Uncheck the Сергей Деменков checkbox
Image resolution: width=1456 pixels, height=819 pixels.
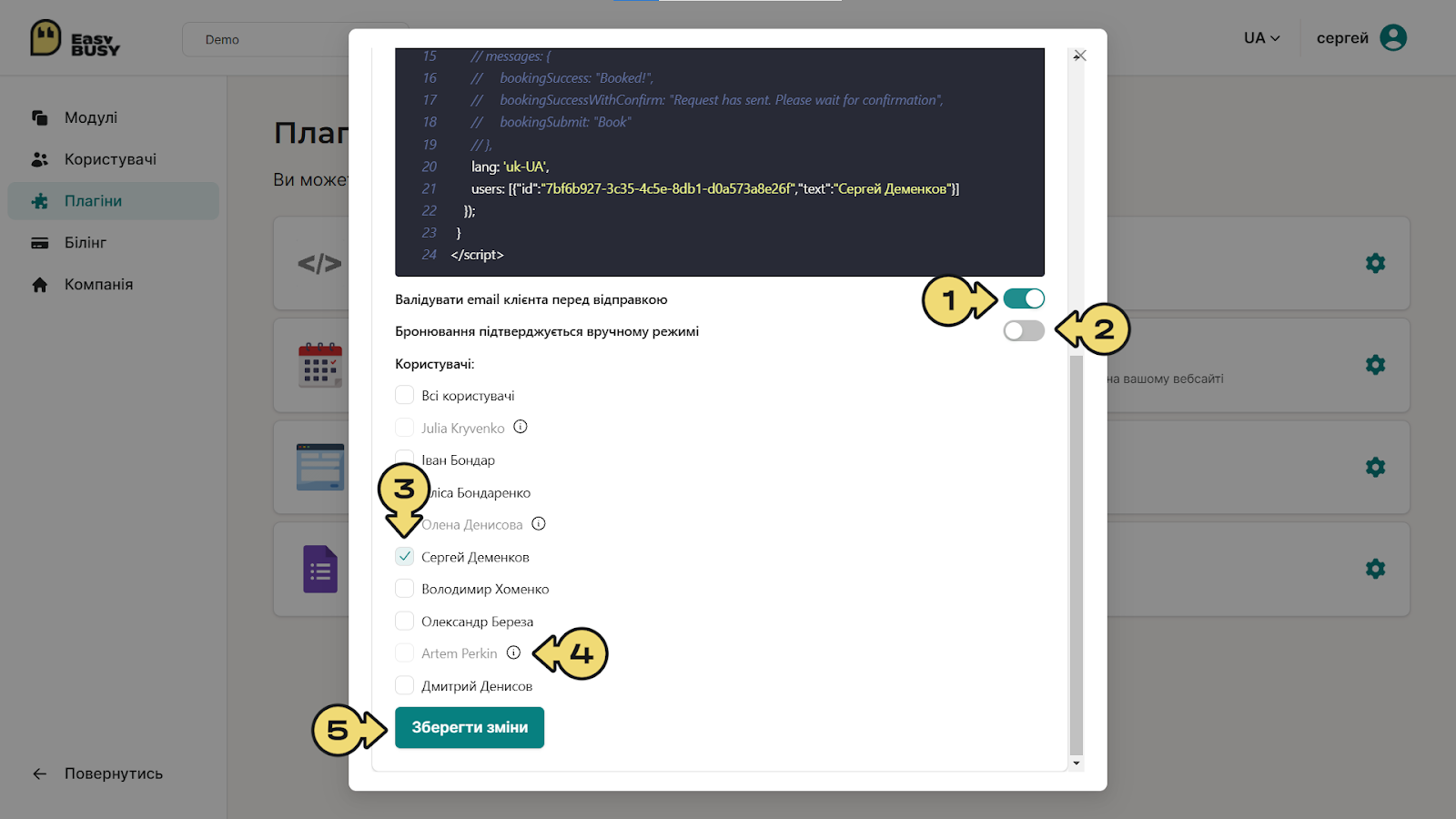[405, 556]
